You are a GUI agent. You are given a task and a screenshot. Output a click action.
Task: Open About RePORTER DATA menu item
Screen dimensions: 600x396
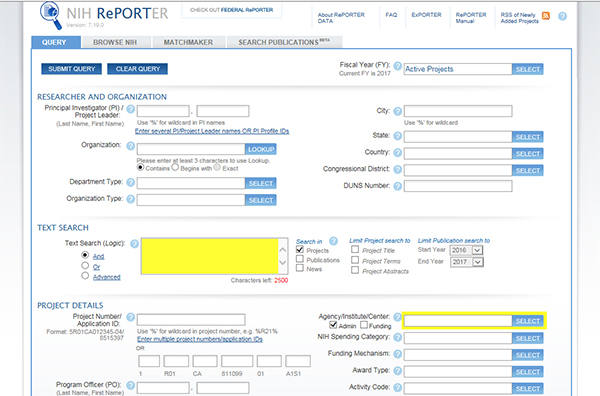341,18
